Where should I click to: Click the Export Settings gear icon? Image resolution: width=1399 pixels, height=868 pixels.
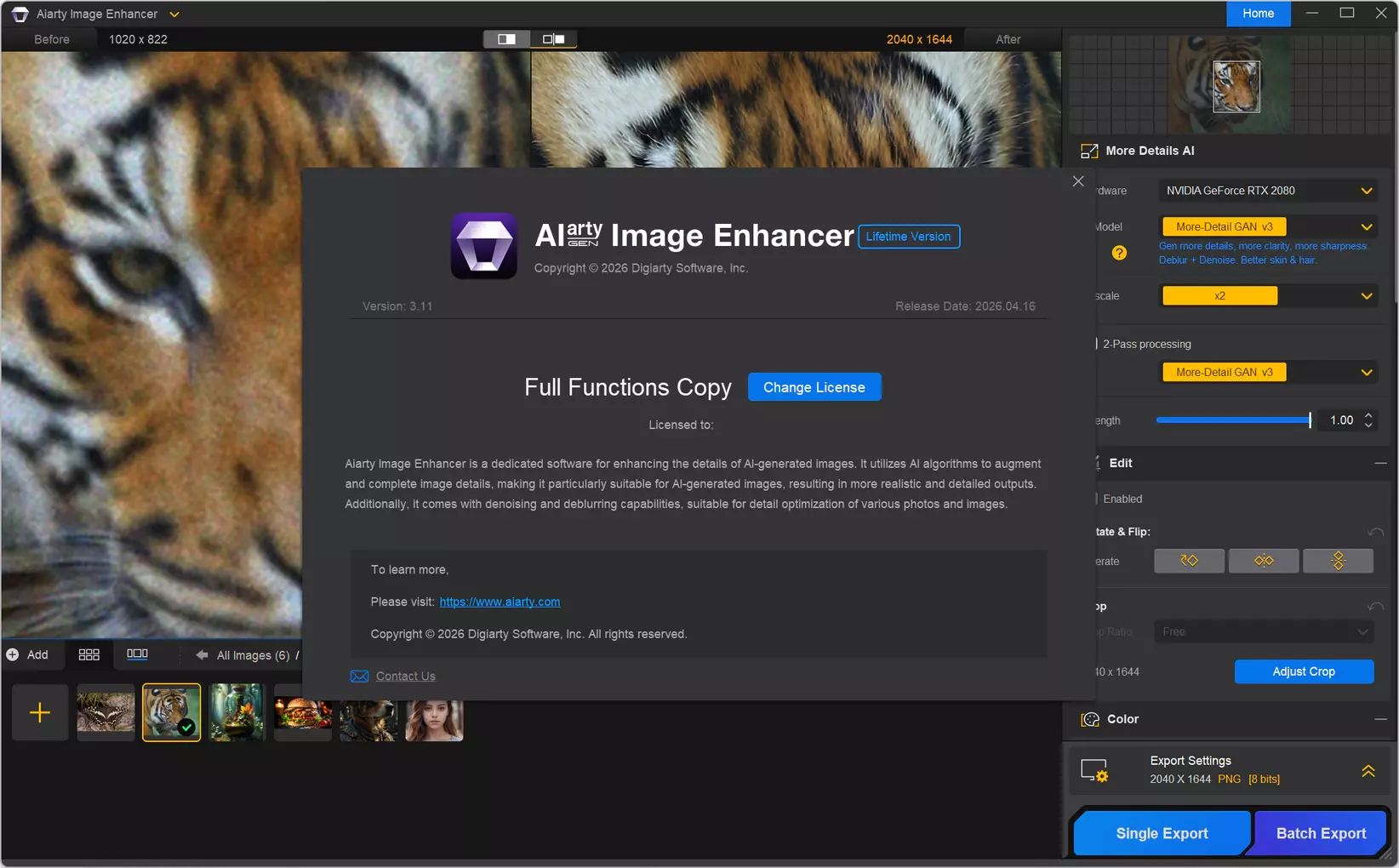point(1094,770)
